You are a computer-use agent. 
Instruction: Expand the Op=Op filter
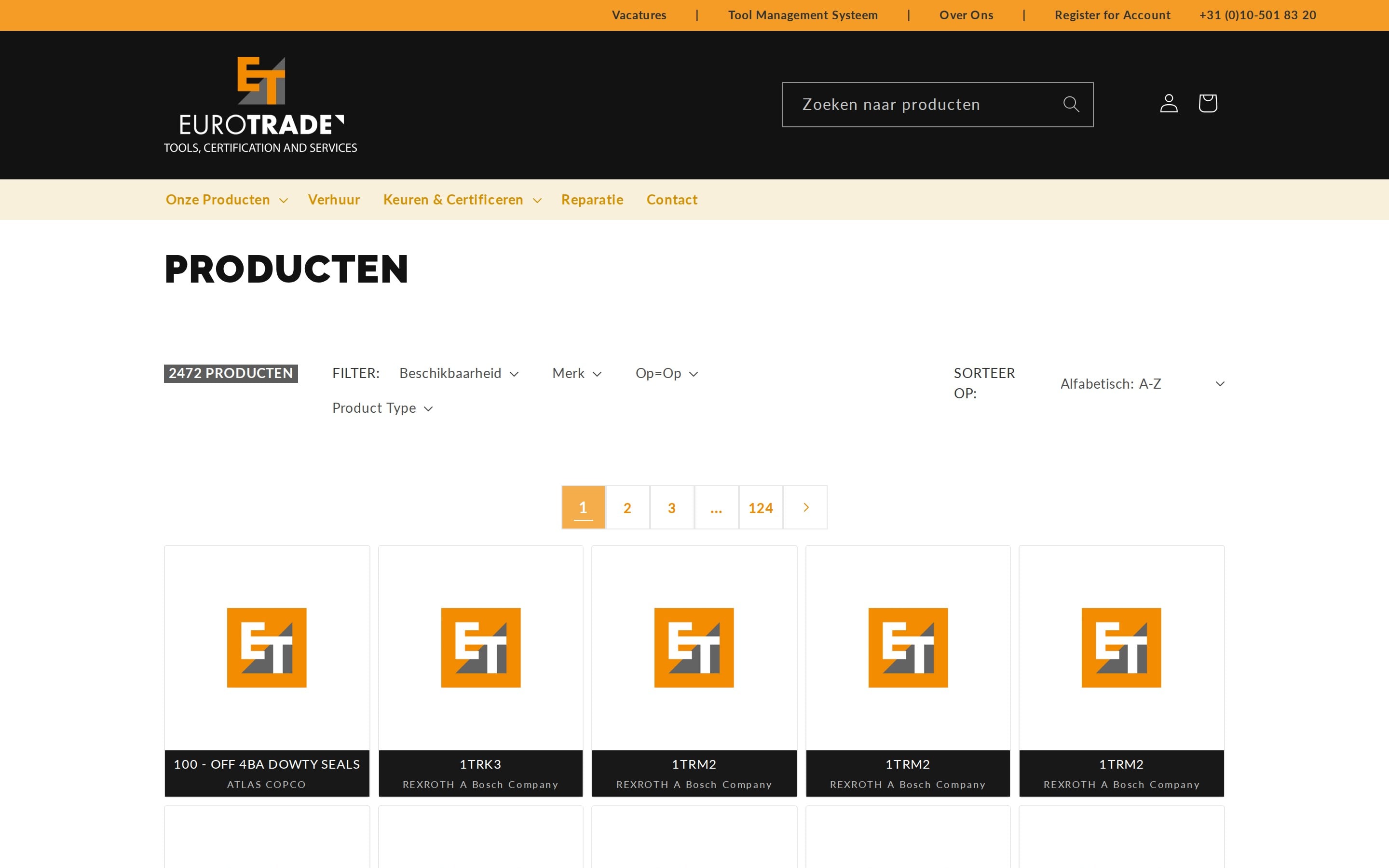[x=667, y=374]
